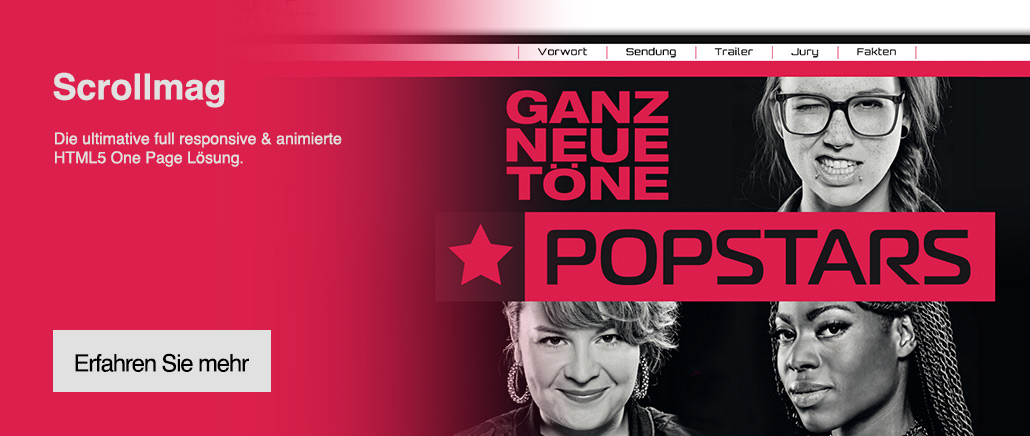Image resolution: width=1030 pixels, height=436 pixels.
Task: Click the Scrollmag heading
Action: (139, 88)
